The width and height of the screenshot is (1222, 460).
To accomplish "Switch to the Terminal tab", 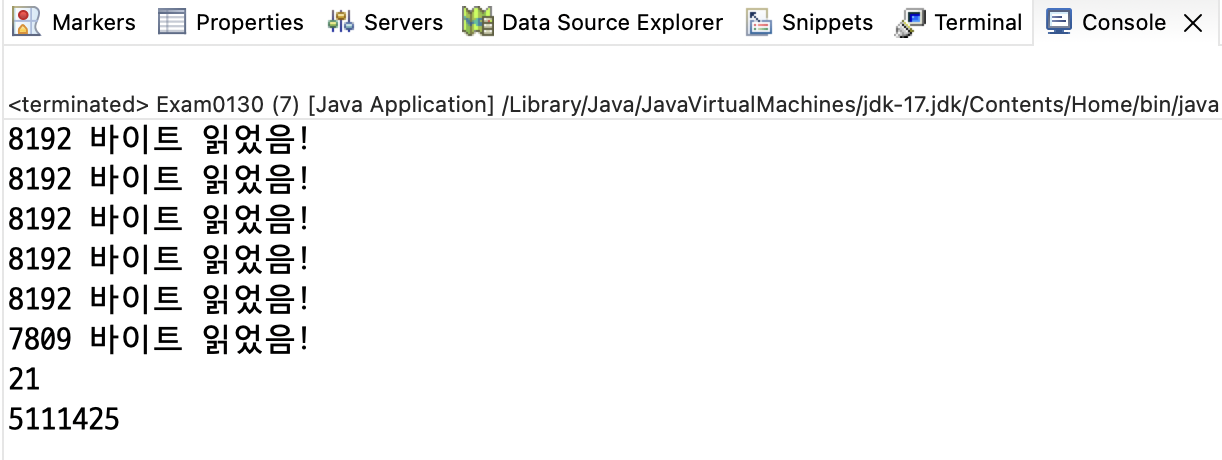I will point(978,22).
